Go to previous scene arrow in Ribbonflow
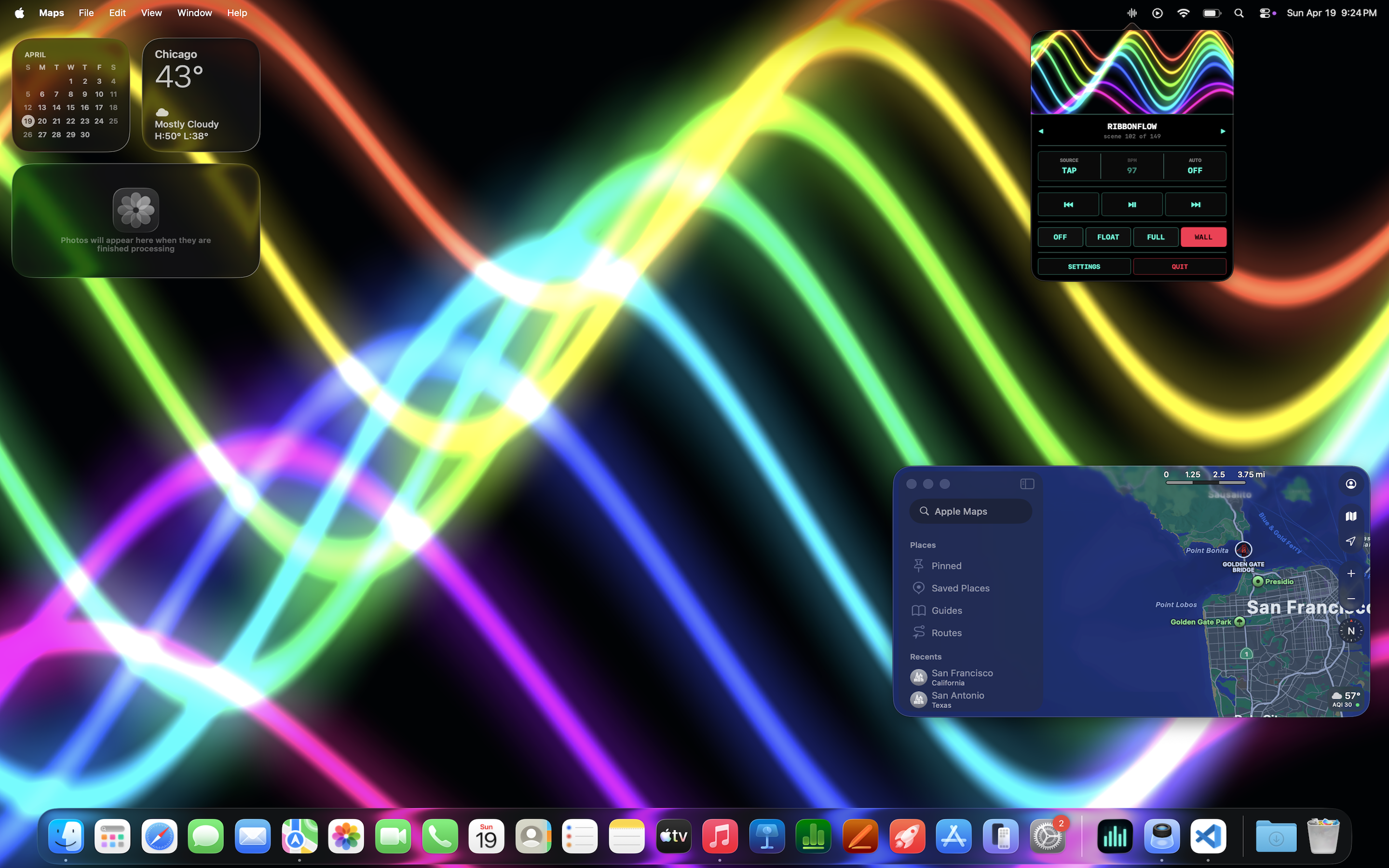The width and height of the screenshot is (1389, 868). (x=1041, y=131)
